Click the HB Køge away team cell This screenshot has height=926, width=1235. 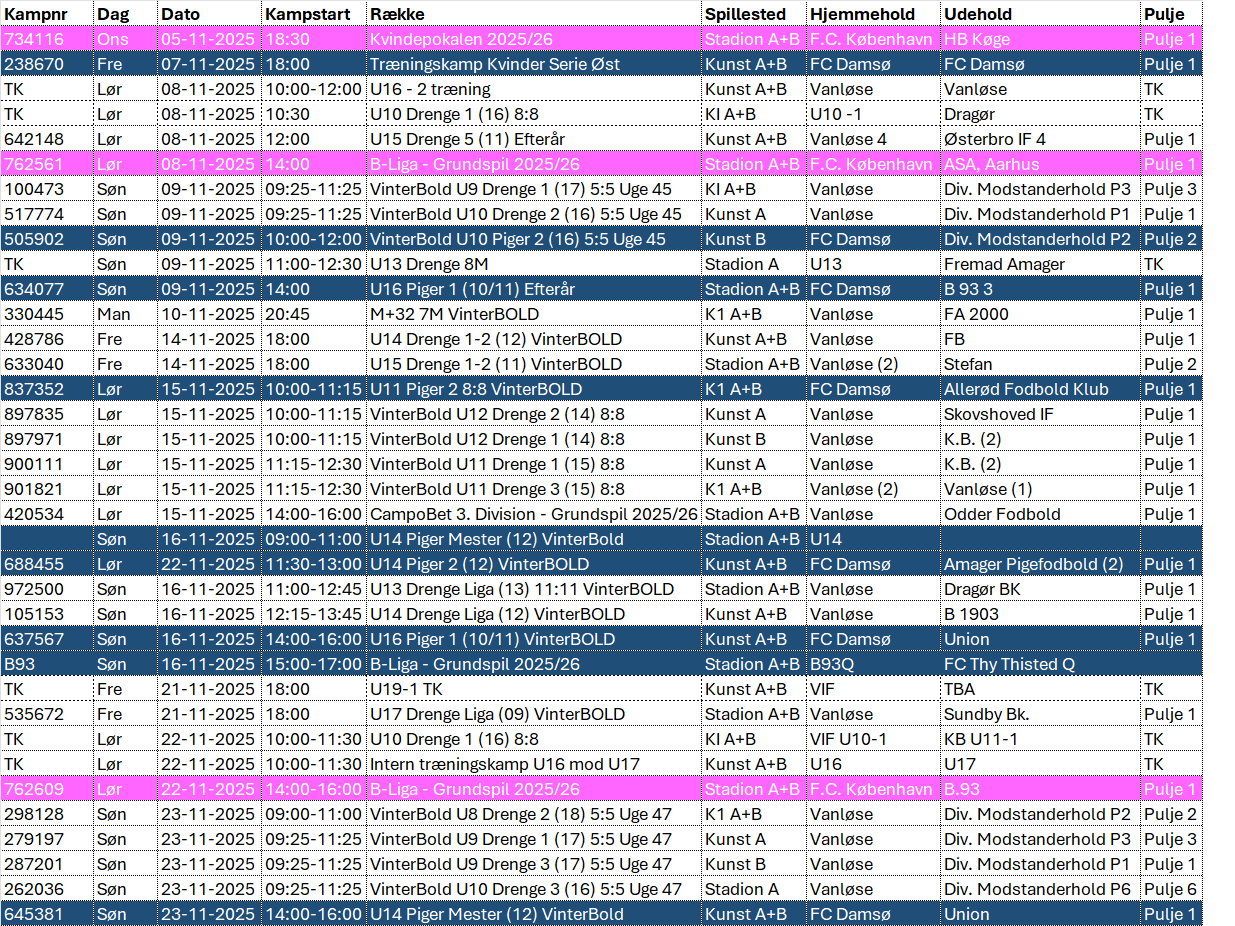pos(977,39)
